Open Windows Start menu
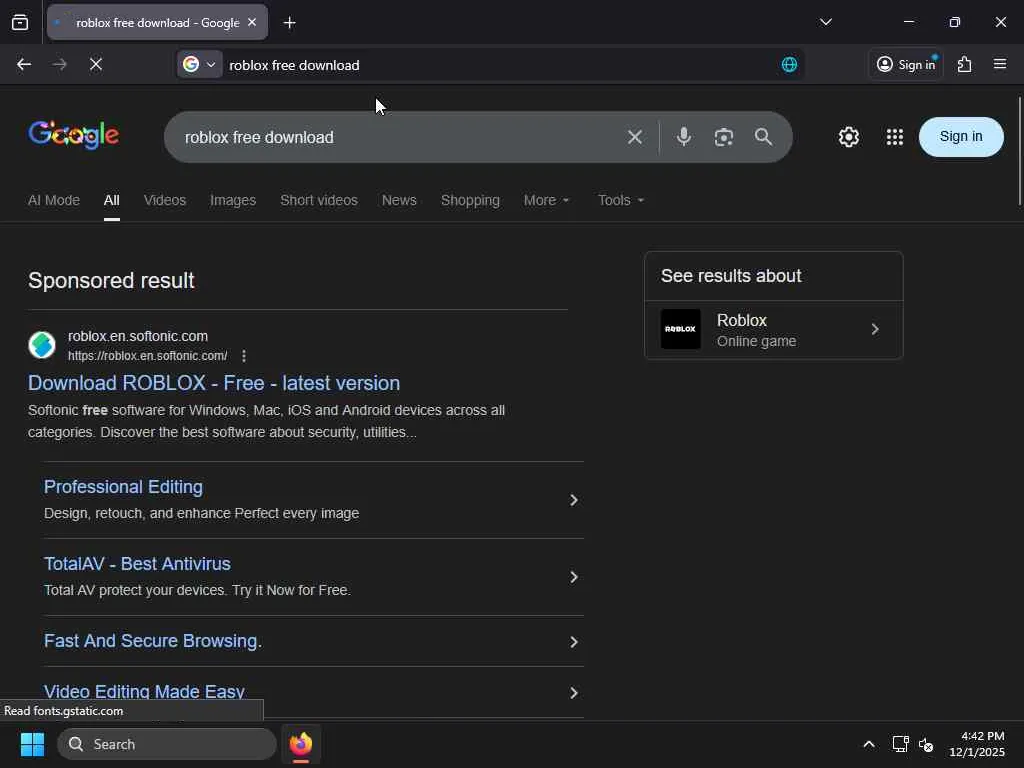1024x768 pixels. pyautogui.click(x=32, y=744)
